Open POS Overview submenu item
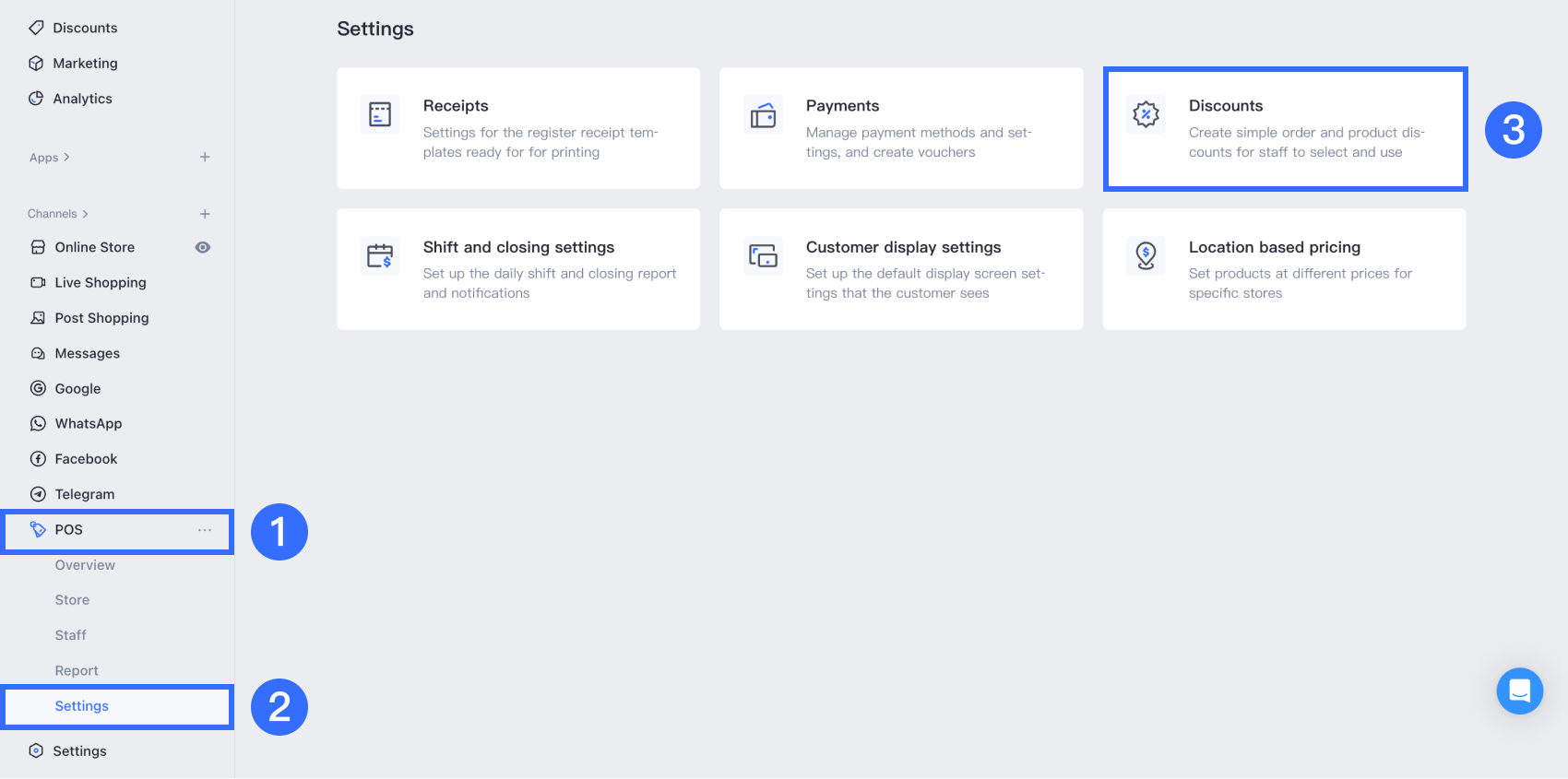The width and height of the screenshot is (1568, 779). [85, 565]
